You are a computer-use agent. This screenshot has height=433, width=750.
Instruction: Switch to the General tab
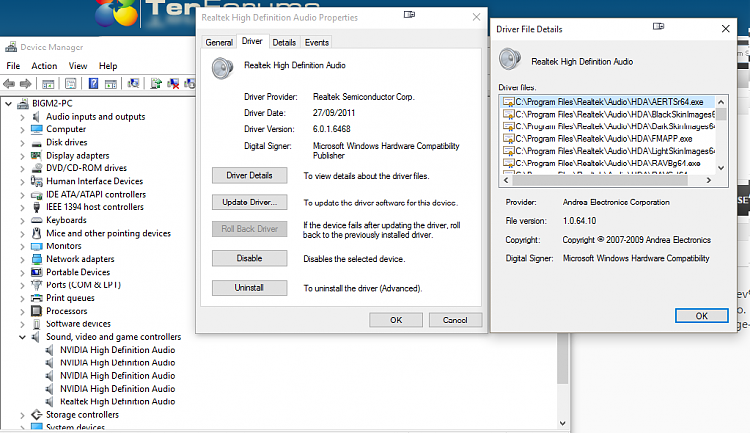coord(219,43)
